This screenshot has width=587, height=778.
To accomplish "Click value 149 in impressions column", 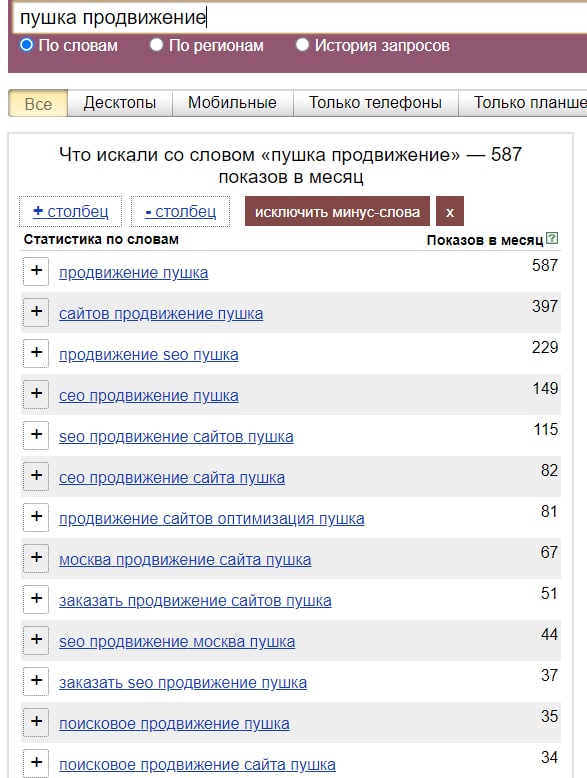I will tap(545, 389).
